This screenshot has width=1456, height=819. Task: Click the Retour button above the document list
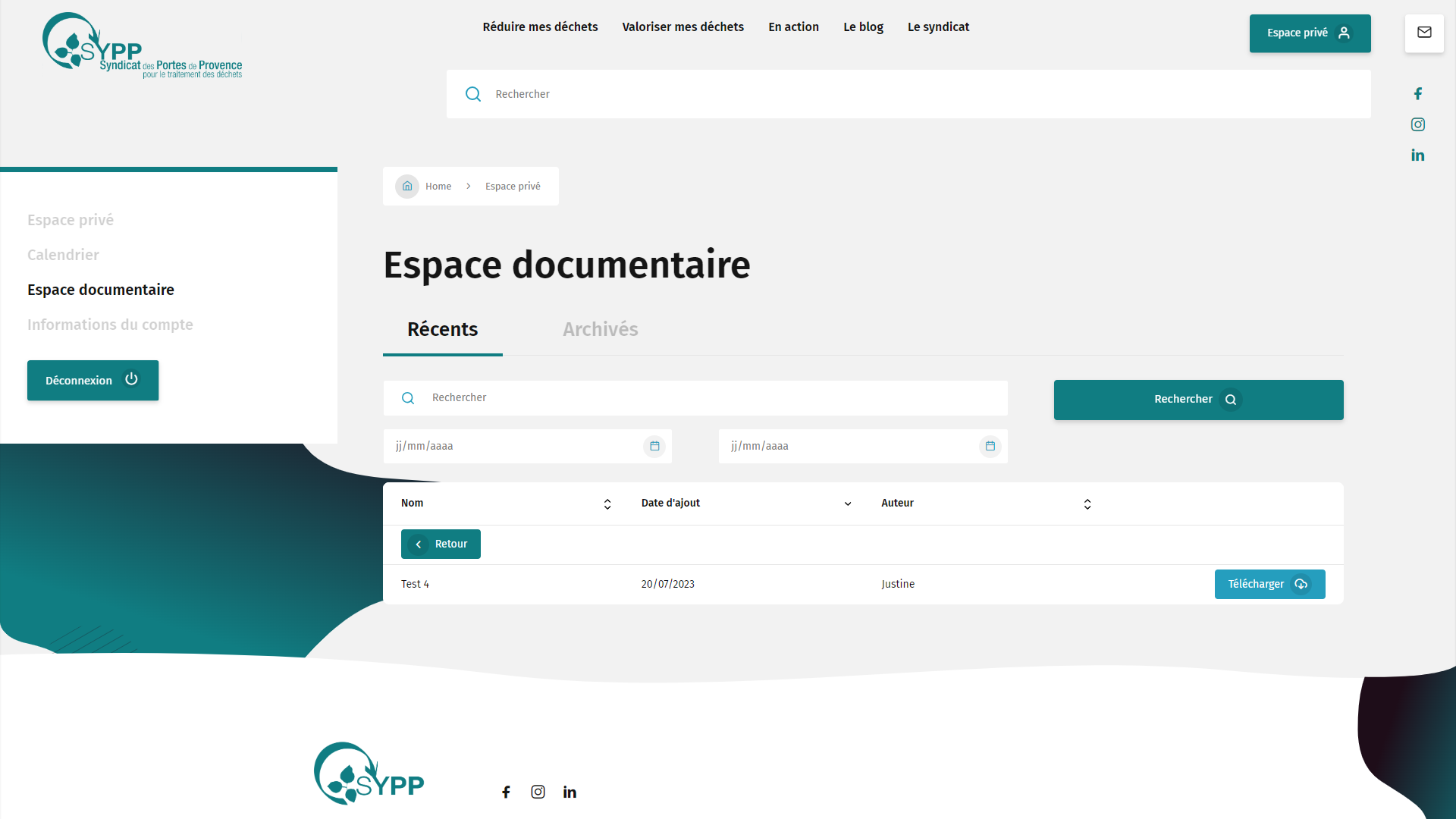(x=441, y=544)
